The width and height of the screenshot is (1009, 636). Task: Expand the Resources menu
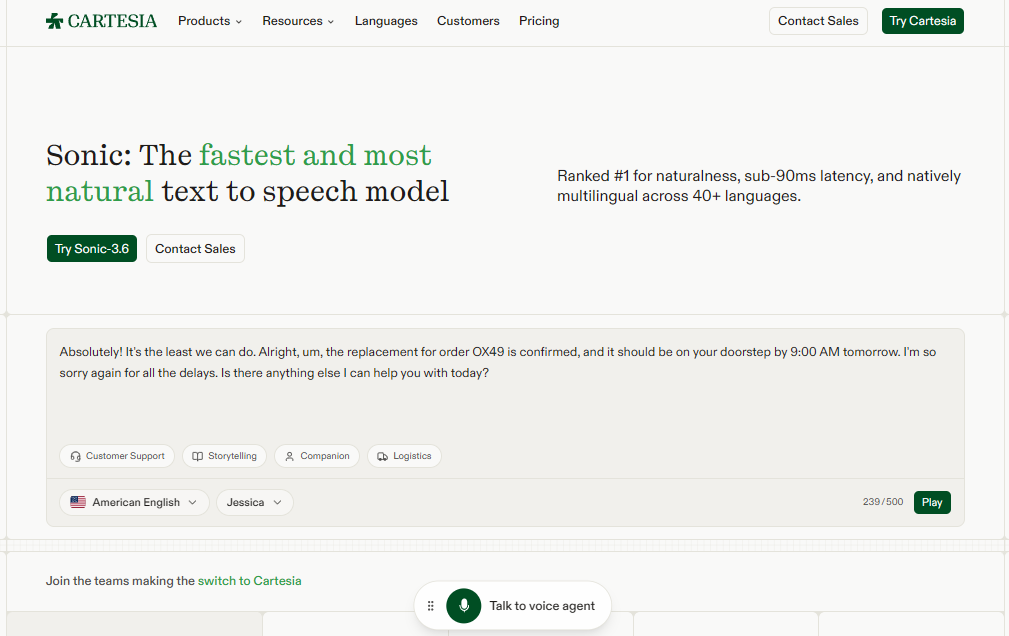click(x=298, y=21)
